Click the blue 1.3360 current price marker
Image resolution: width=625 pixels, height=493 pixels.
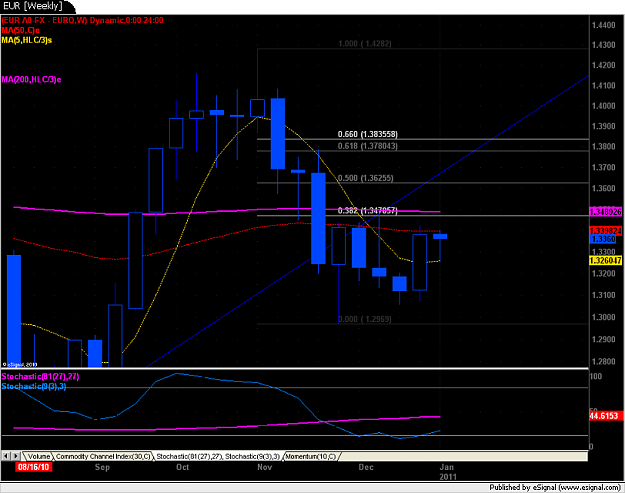(x=603, y=239)
